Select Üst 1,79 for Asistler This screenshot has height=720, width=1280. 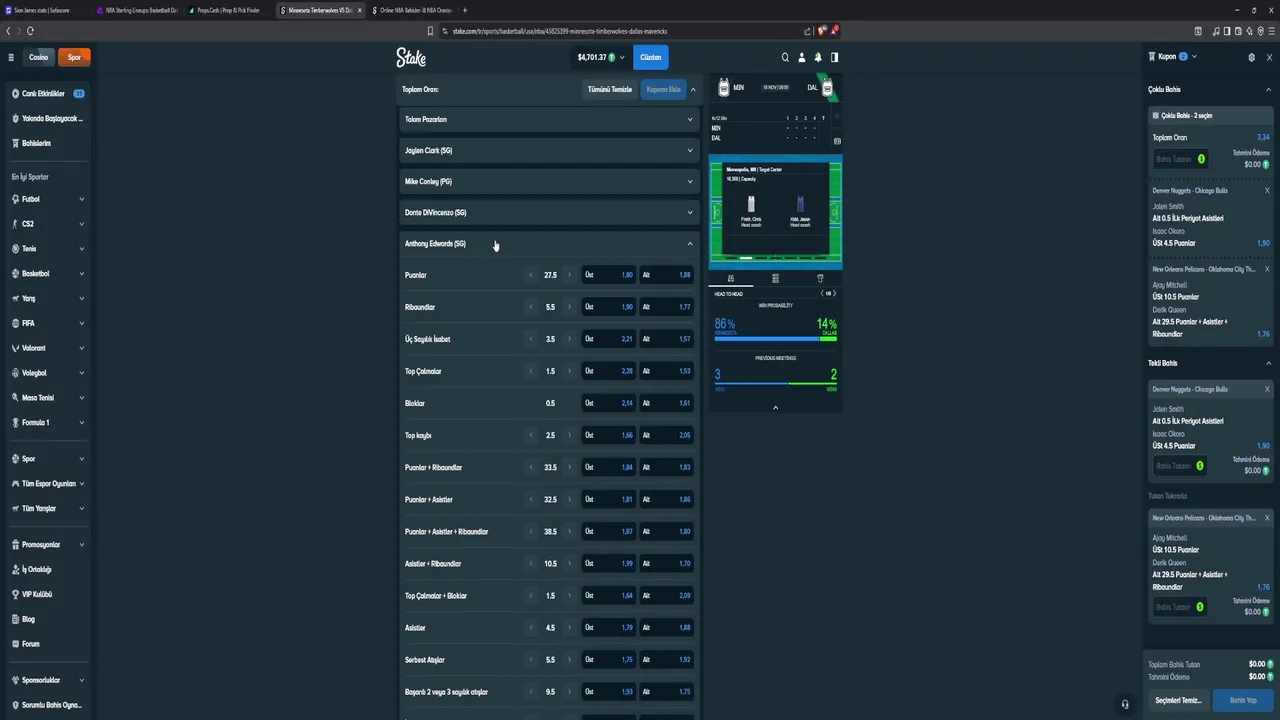tap(609, 628)
